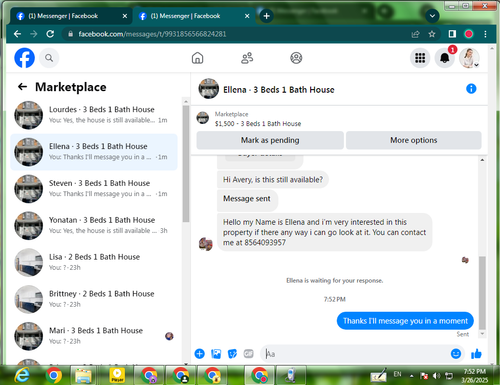Open a new browser tab
Image resolution: width=500 pixels, height=385 pixels.
[266, 16]
